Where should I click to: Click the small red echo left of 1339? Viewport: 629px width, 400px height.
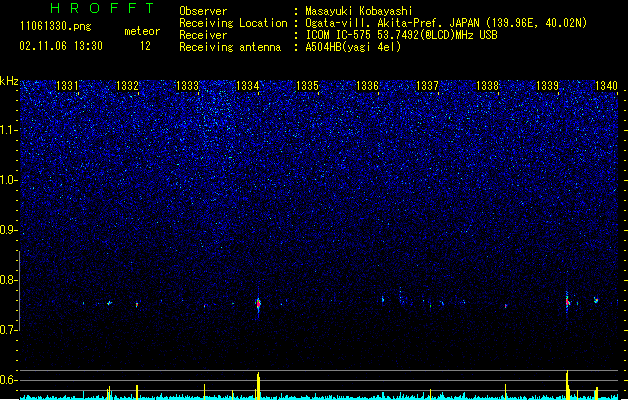pos(506,306)
